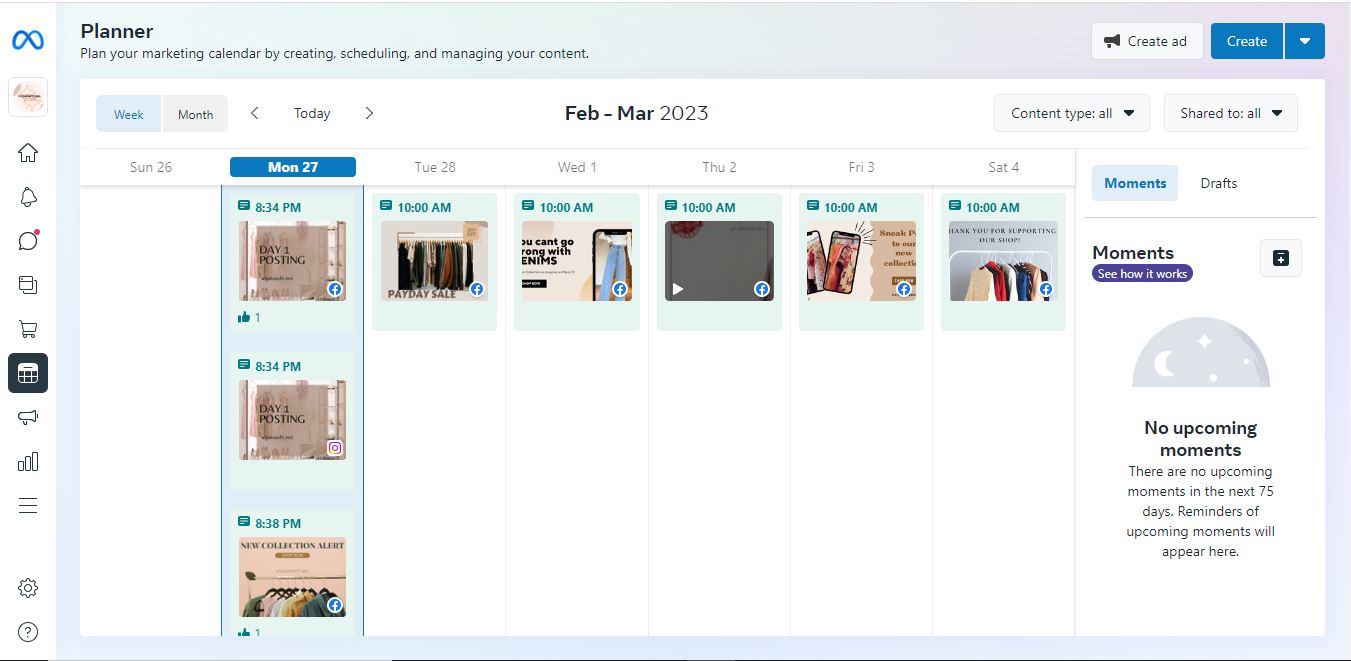This screenshot has width=1351, height=661.
Task: Click Facebook badge on Day 1 Posting post
Action: click(x=335, y=290)
